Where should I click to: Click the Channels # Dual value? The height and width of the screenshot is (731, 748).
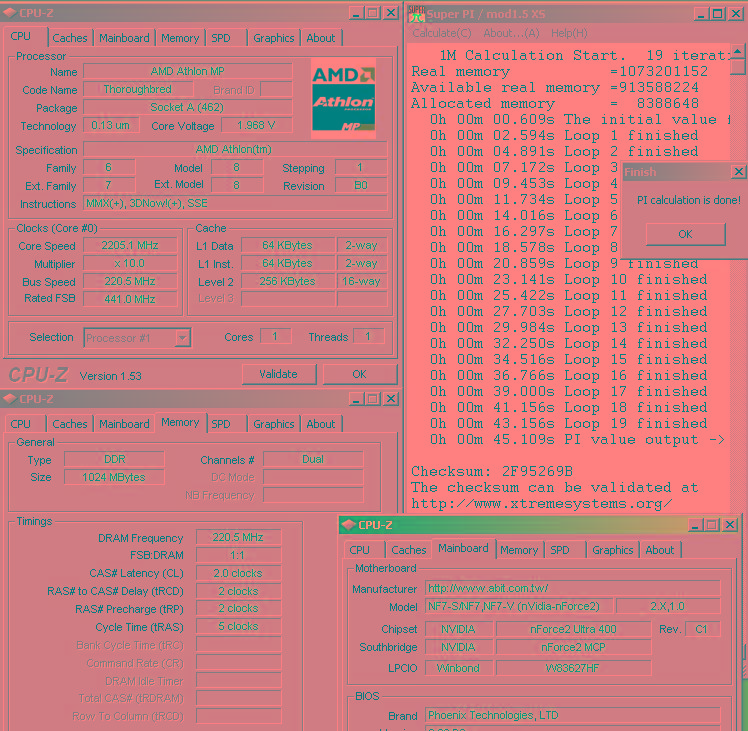(313, 459)
